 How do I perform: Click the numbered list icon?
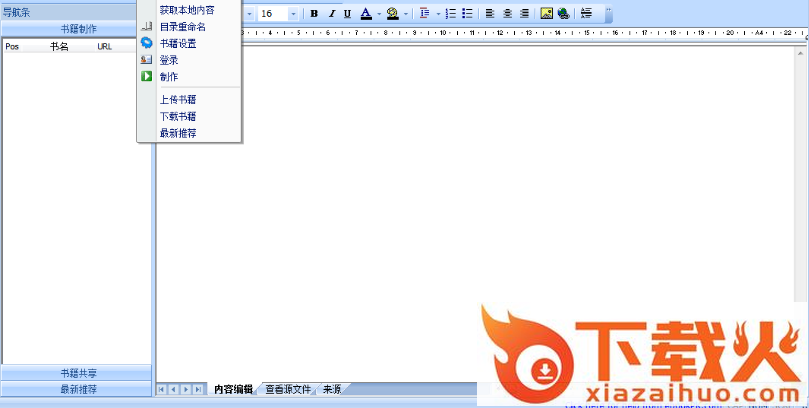[x=450, y=14]
